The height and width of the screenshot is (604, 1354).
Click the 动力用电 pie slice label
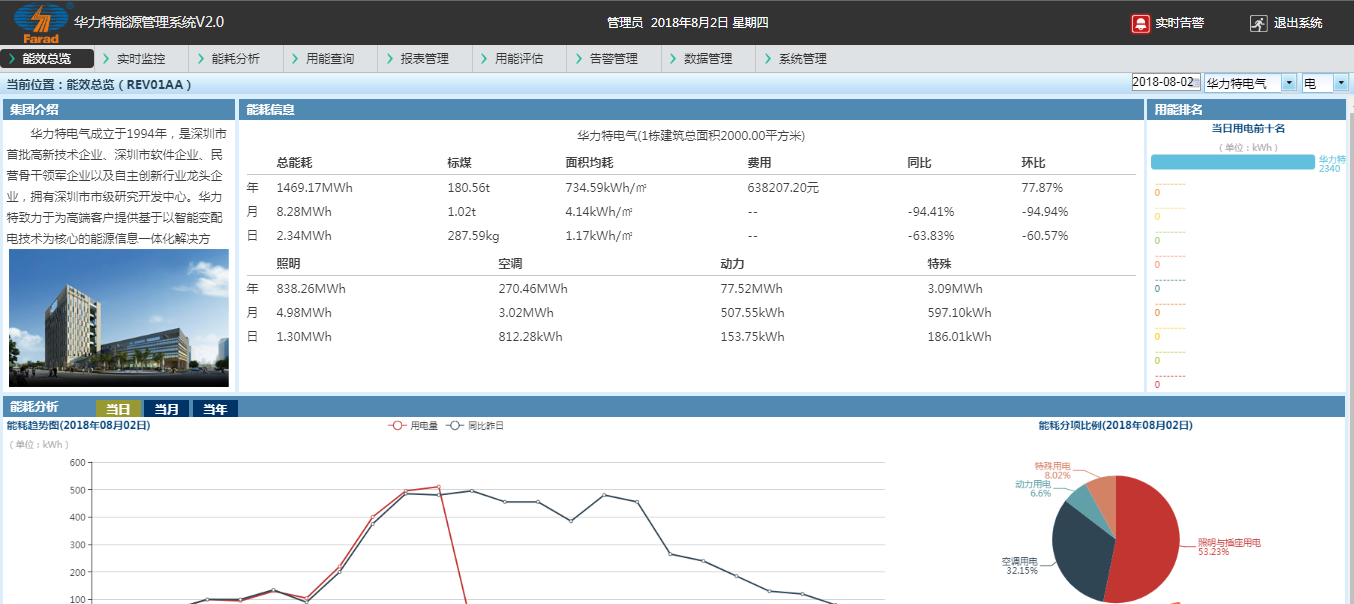[1033, 488]
